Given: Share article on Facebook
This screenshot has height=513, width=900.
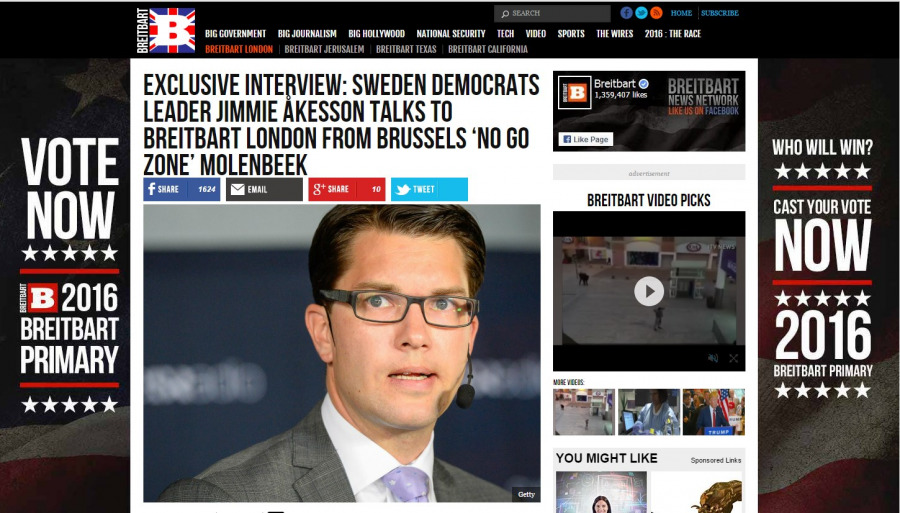Looking at the screenshot, I should pos(181,189).
